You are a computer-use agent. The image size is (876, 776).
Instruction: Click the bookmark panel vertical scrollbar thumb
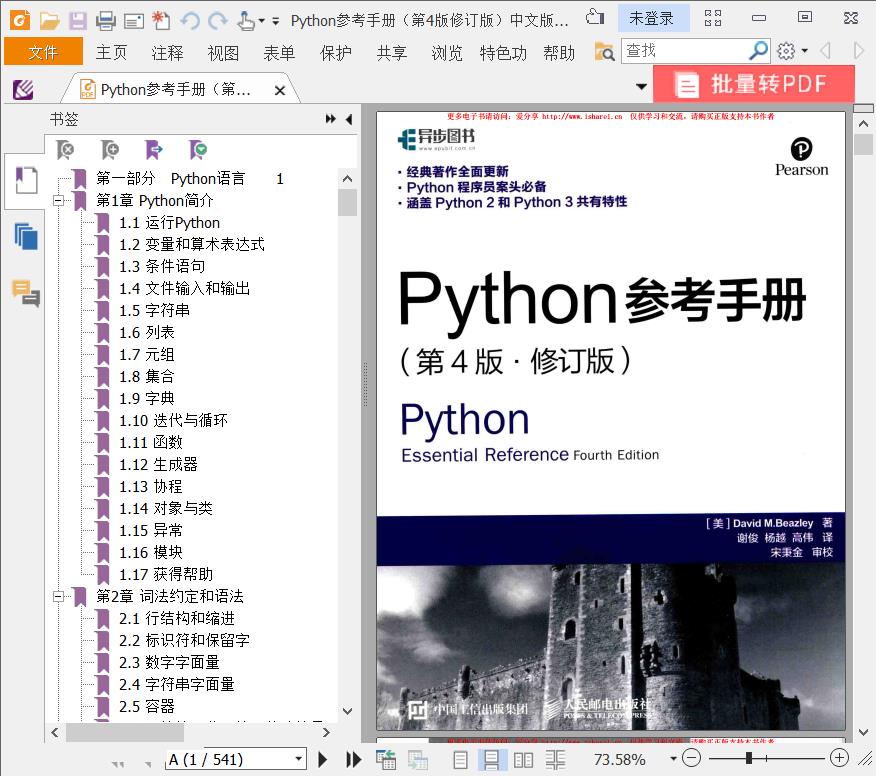pyautogui.click(x=347, y=202)
